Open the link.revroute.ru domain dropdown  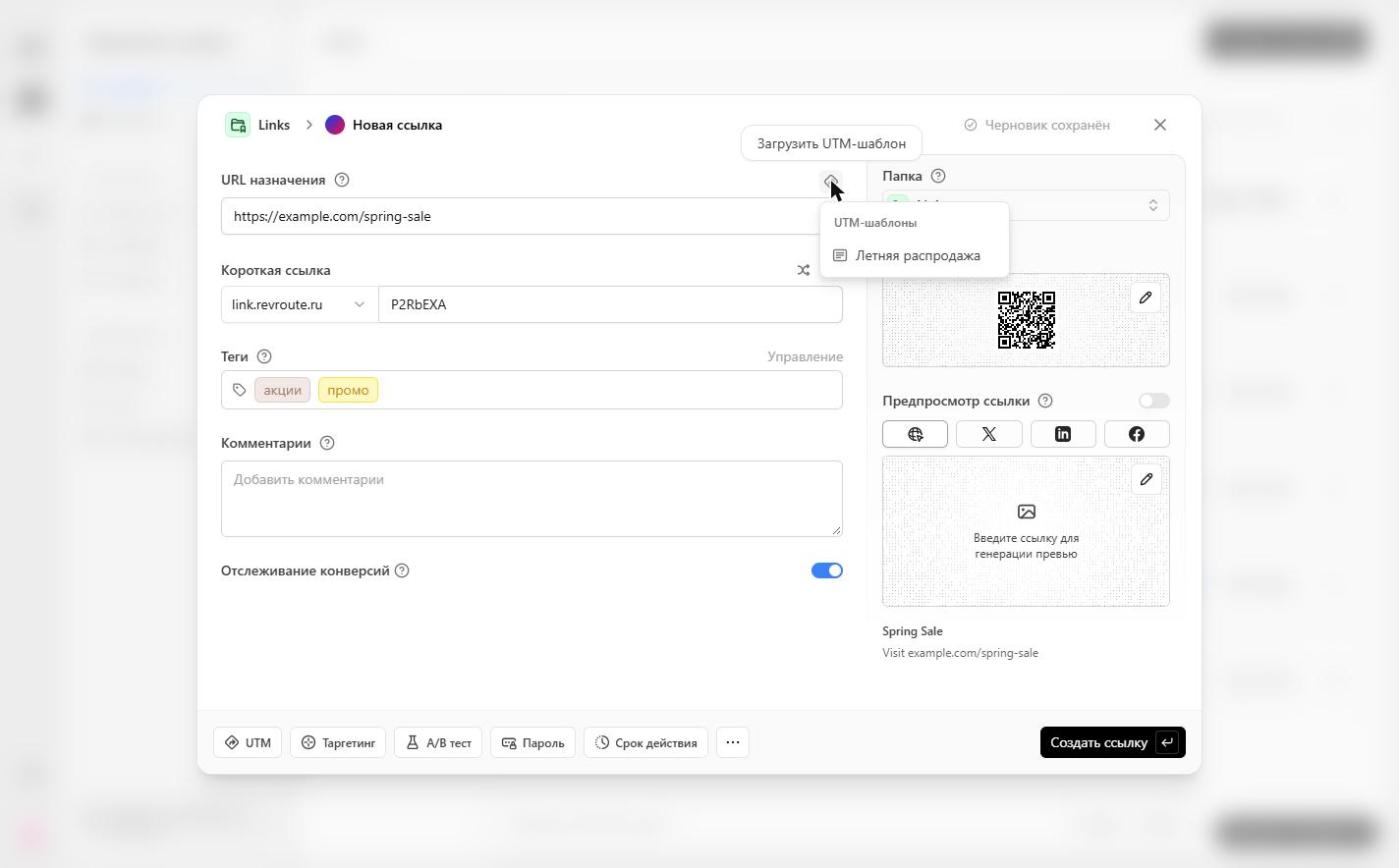(x=299, y=305)
